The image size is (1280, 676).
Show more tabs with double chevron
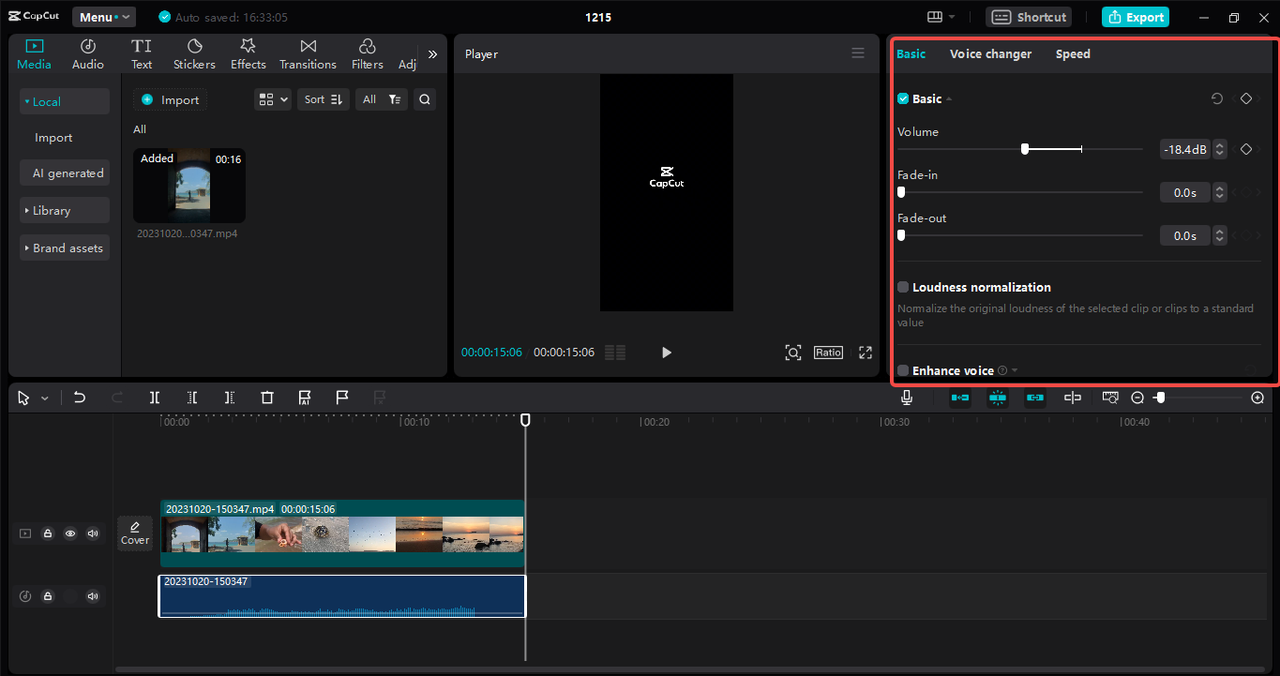(x=432, y=55)
